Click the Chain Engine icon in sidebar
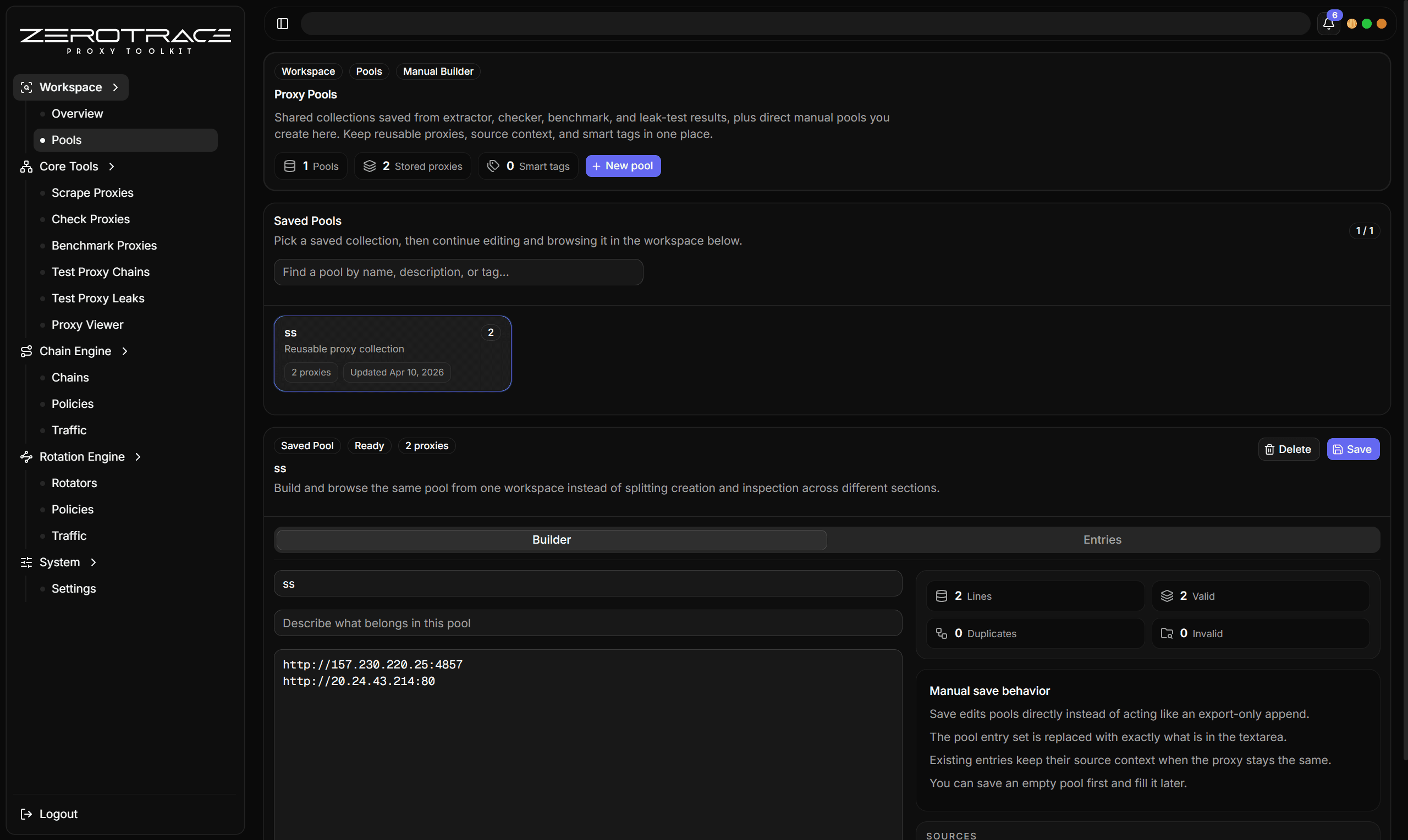The width and height of the screenshot is (1408, 840). click(x=26, y=351)
